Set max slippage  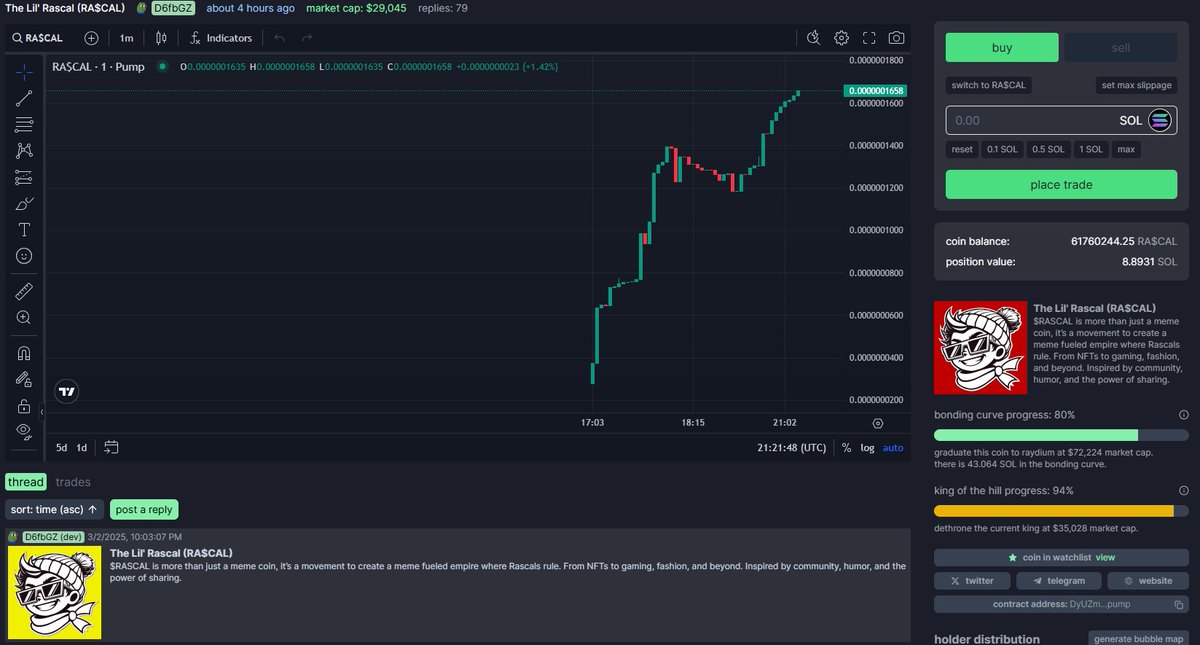1136,85
